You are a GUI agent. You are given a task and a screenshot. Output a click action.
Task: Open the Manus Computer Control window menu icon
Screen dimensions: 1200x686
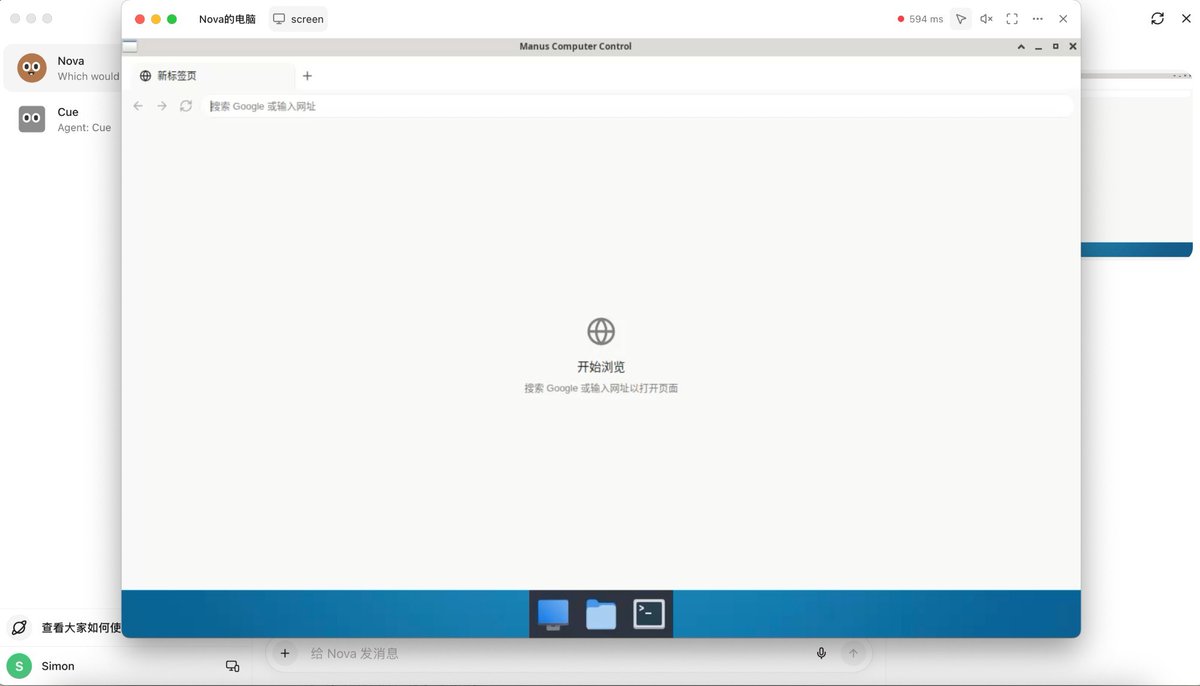tap(130, 46)
